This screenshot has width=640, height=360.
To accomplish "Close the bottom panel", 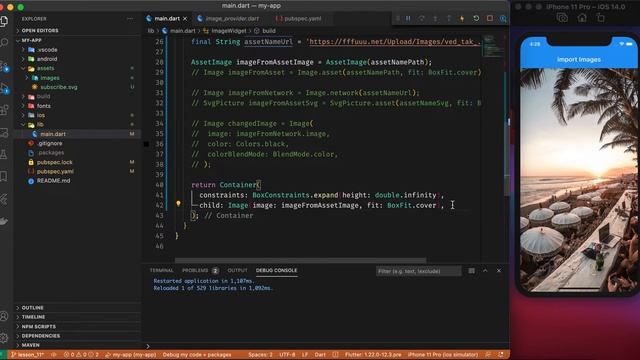I will [x=499, y=271].
